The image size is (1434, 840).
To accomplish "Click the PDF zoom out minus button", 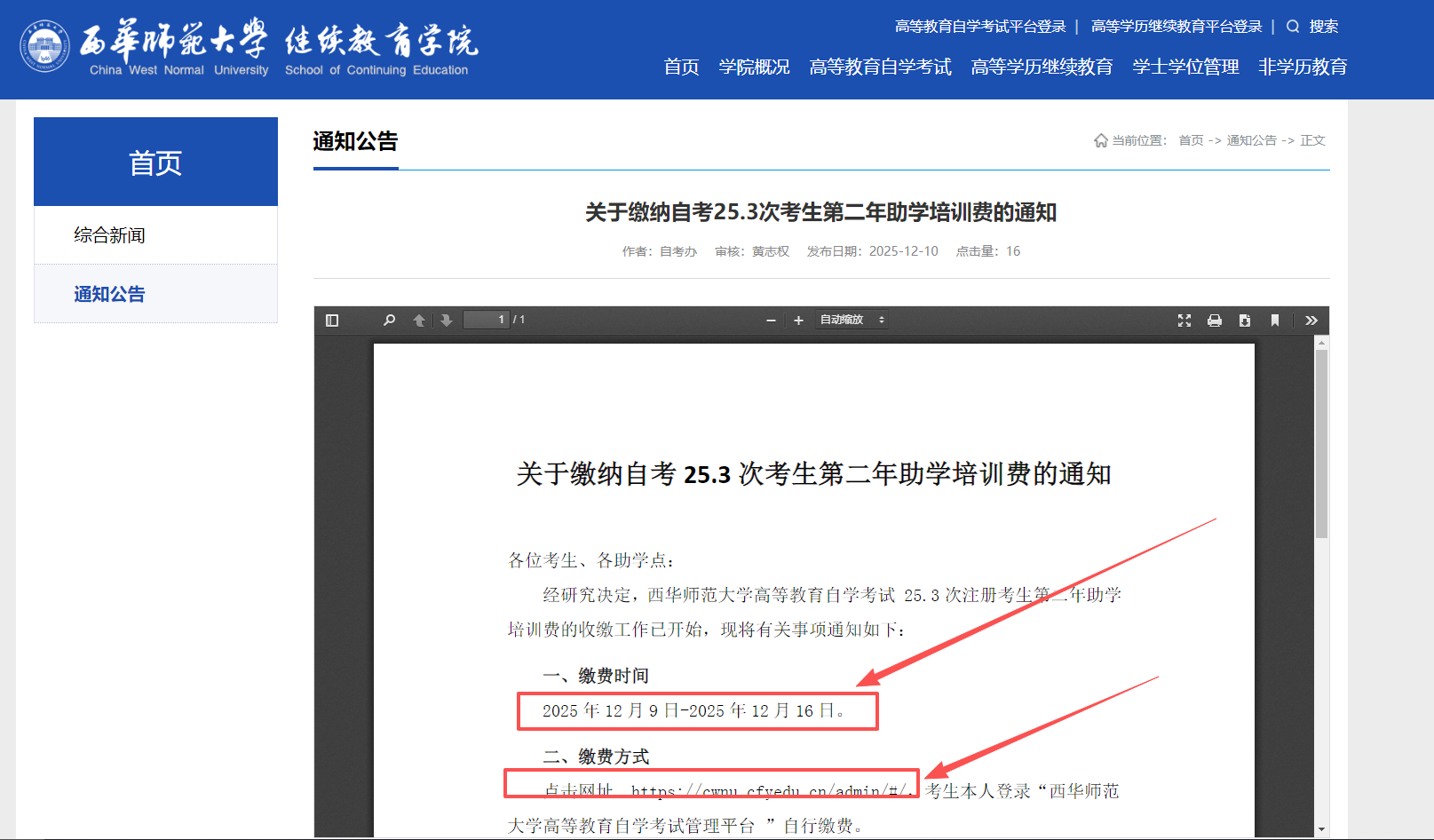I will point(771,321).
